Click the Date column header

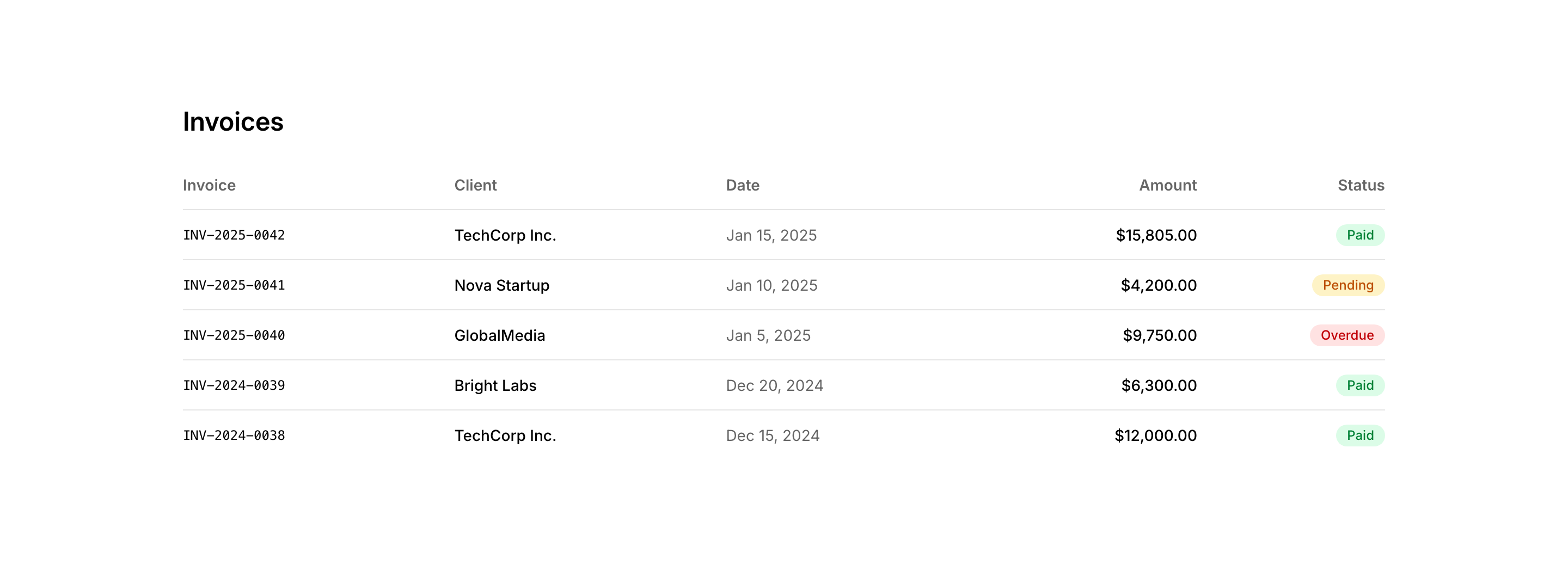742,185
